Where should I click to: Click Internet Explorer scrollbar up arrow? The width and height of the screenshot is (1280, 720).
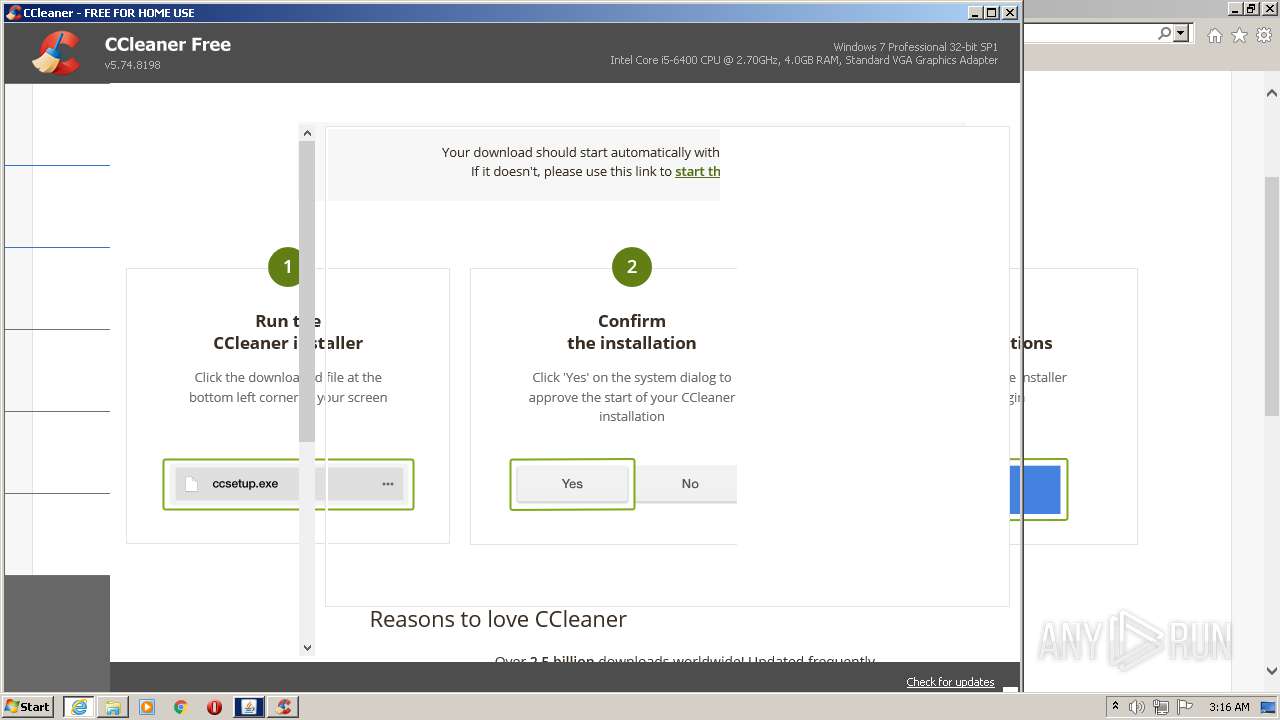point(1272,93)
